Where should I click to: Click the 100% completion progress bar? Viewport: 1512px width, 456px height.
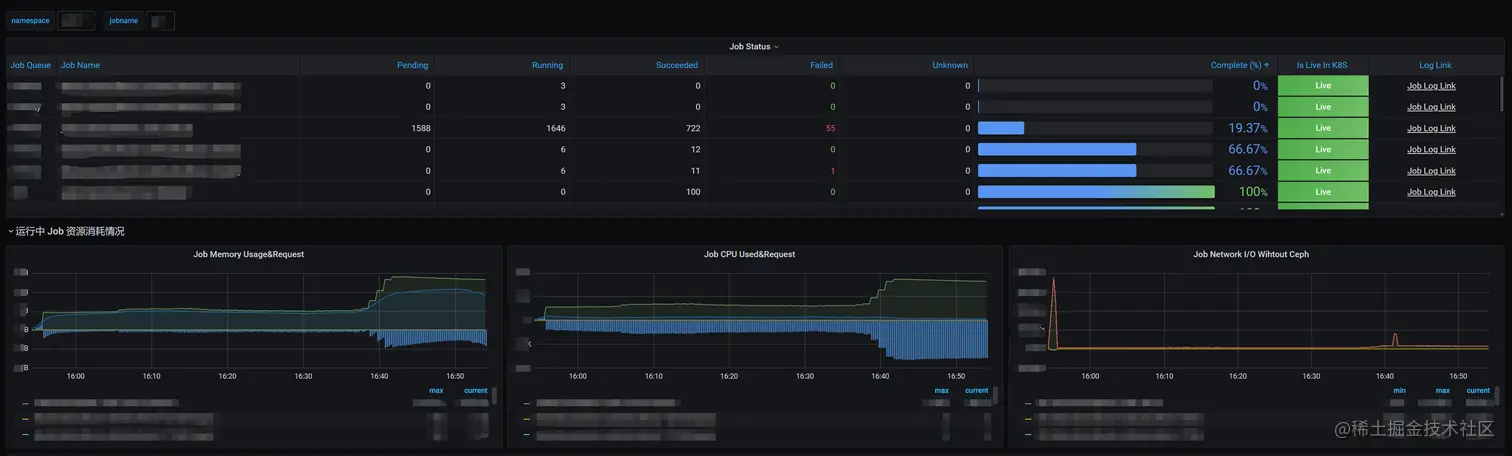tap(1096, 192)
